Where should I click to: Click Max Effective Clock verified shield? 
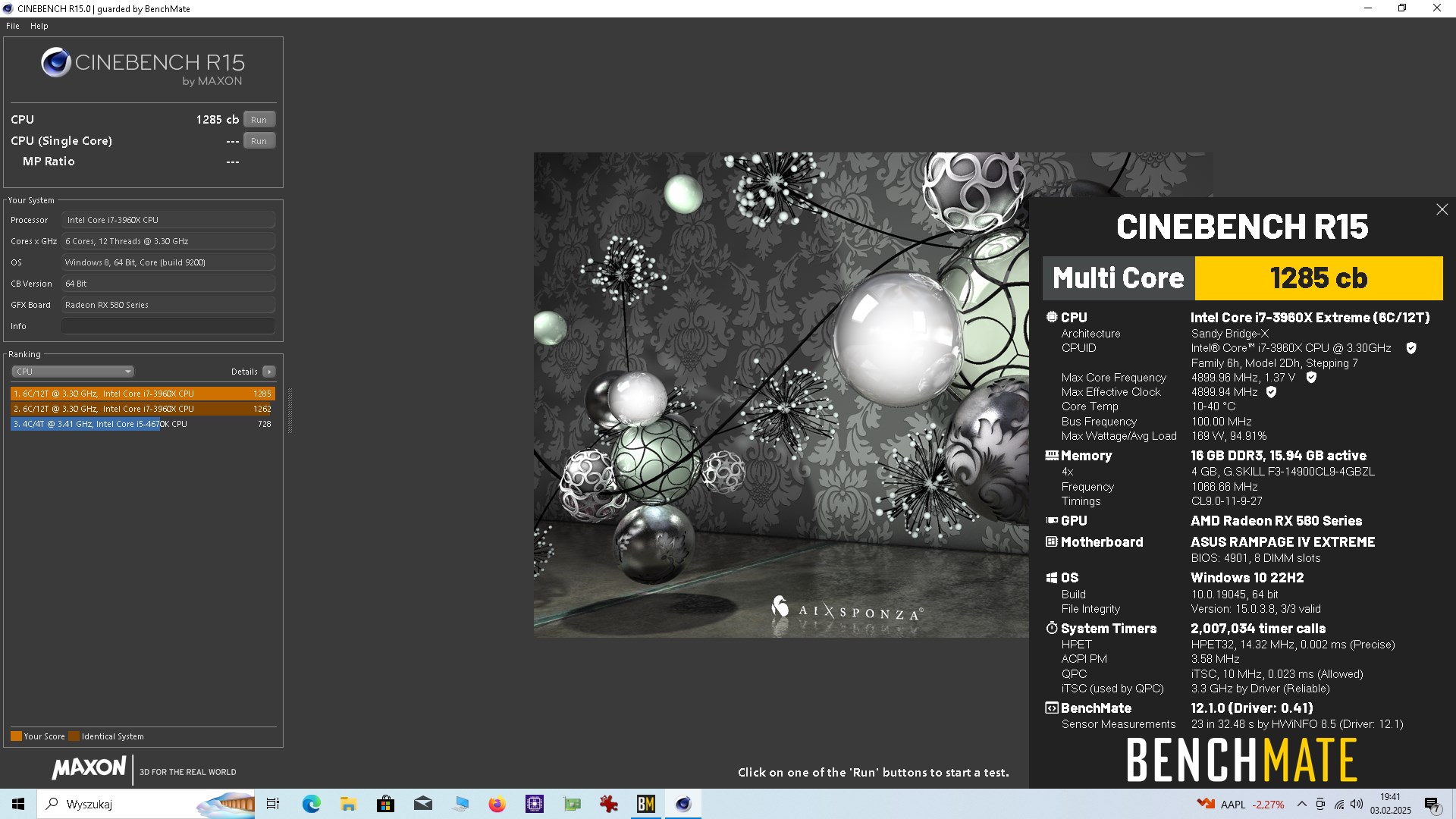[x=1271, y=392]
